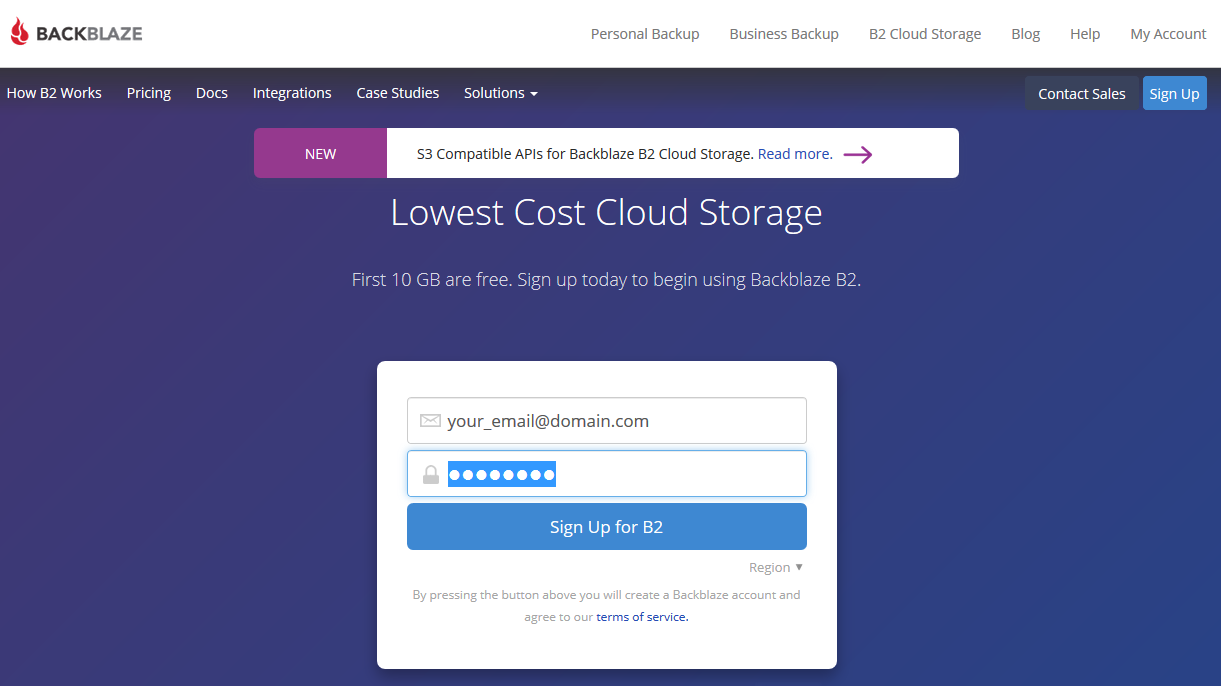1221x686 pixels.
Task: Open the Region selector dropdown
Action: pyautogui.click(x=776, y=567)
